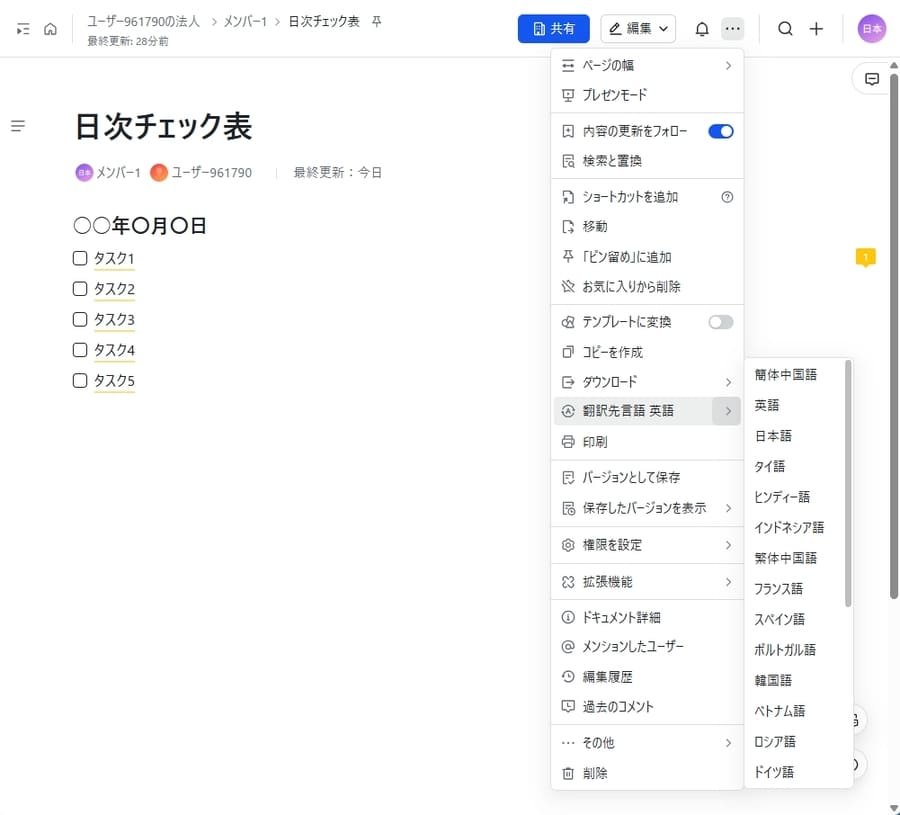Create new item with the plus icon
900x815 pixels.
pyautogui.click(x=816, y=29)
